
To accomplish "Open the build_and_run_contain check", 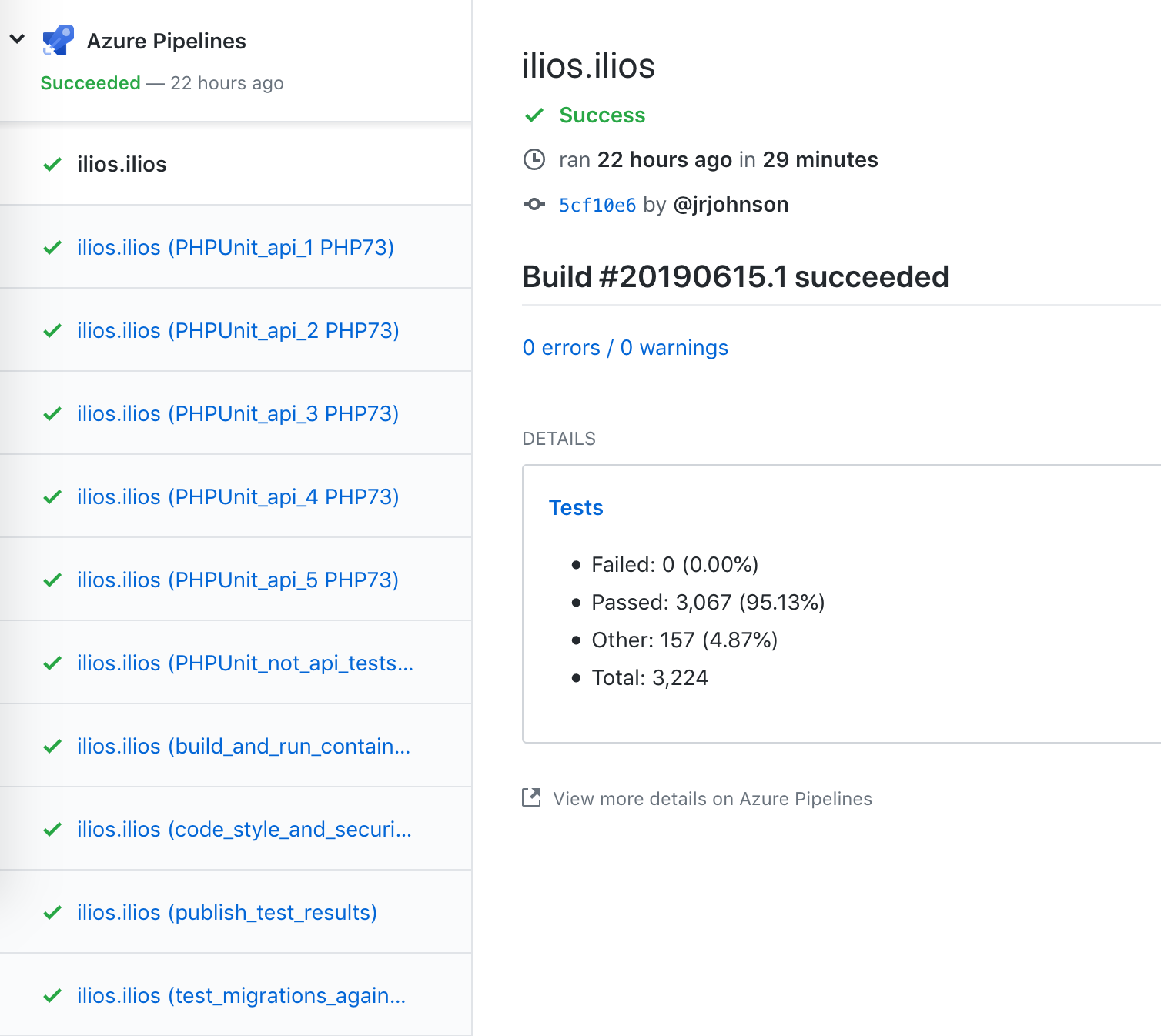I will point(244,746).
